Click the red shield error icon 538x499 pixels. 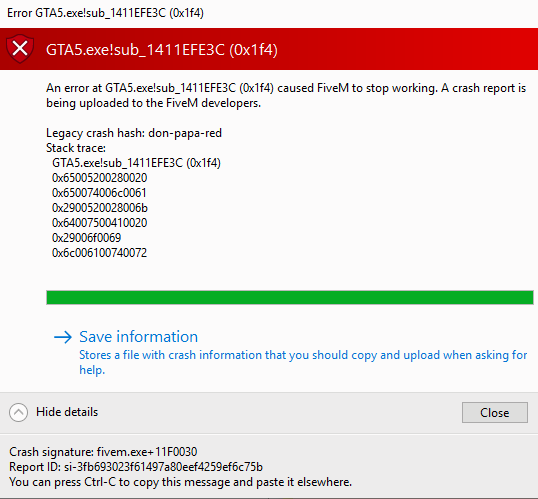(20, 48)
